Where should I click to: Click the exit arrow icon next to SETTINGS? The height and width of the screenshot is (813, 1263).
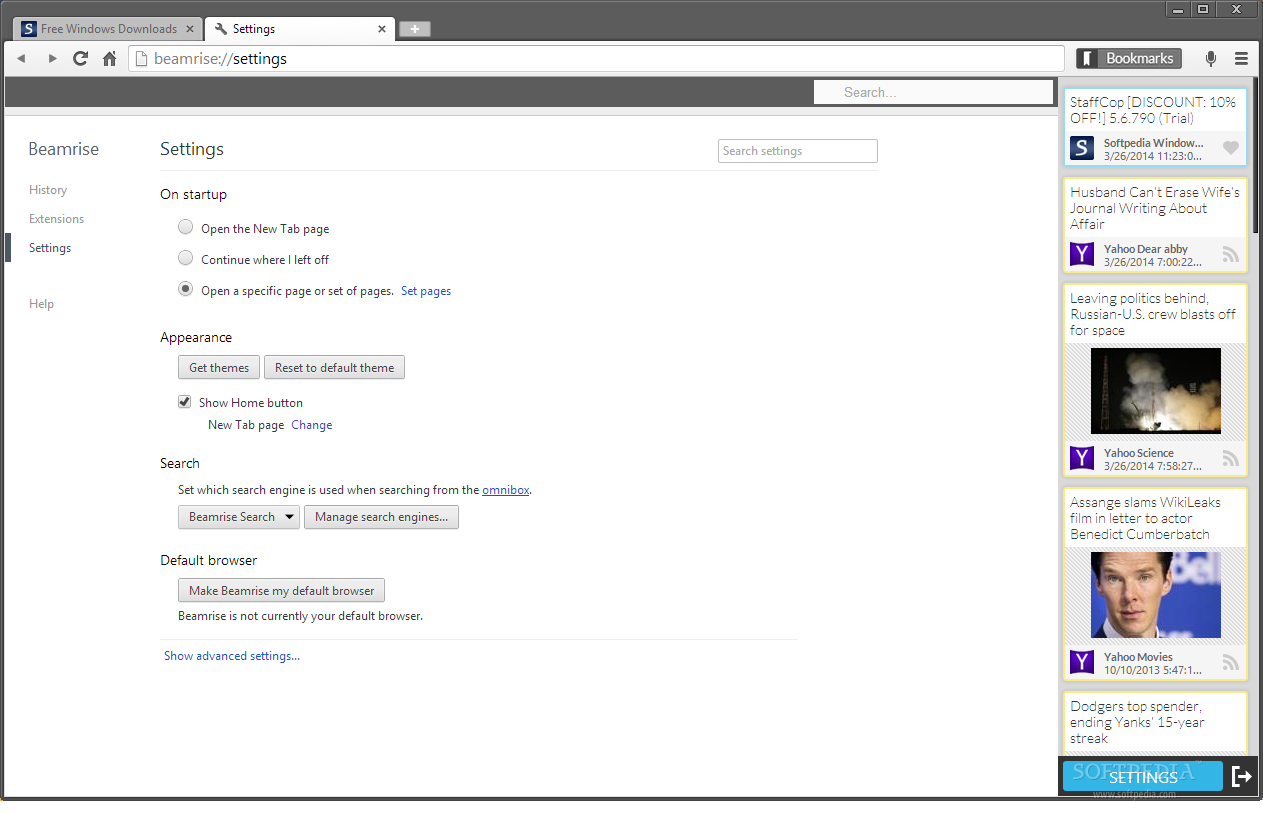tap(1241, 776)
